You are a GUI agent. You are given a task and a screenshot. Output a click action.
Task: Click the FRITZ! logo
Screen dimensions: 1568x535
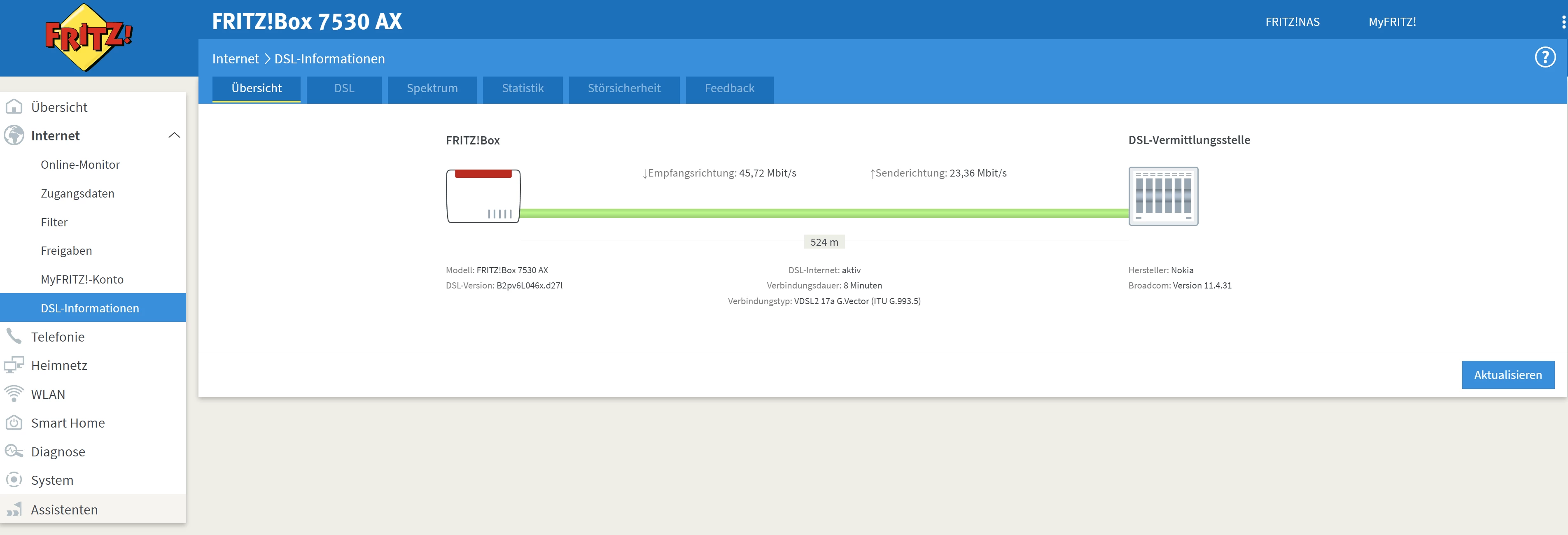click(x=89, y=37)
